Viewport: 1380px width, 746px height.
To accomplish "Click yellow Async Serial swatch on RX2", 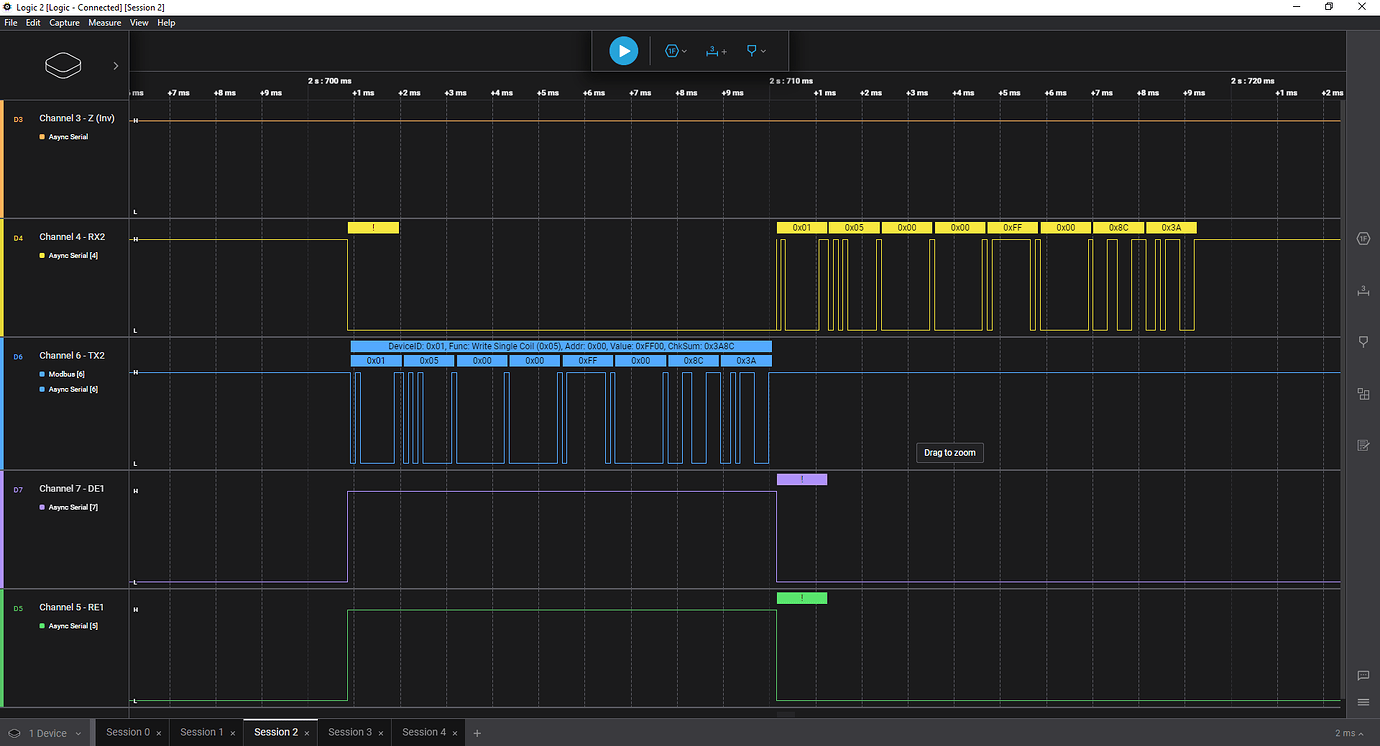I will point(42,256).
